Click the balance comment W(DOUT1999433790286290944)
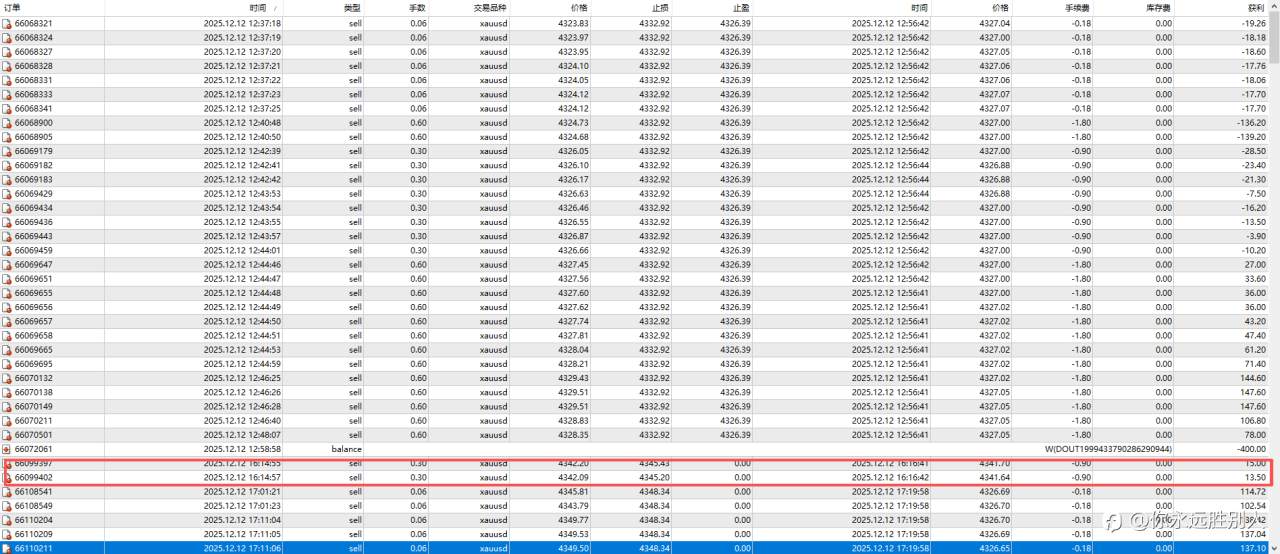This screenshot has height=554, width=1280. [x=1108, y=449]
